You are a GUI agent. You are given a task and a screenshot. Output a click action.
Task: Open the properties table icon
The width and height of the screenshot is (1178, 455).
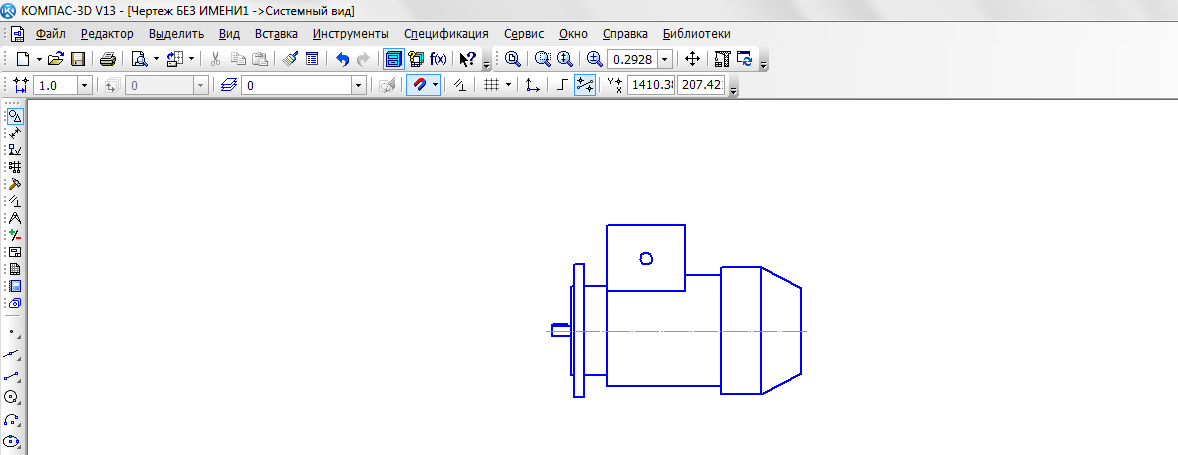point(312,59)
